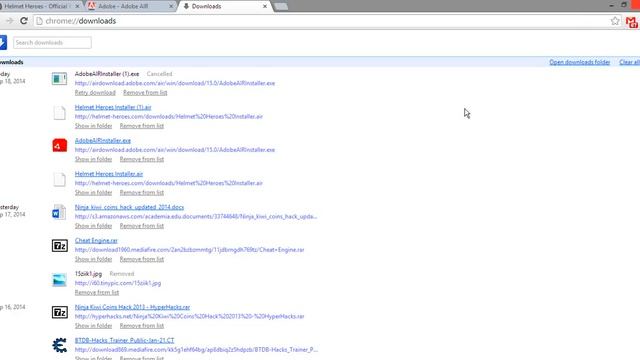Restore down the Chrome window

(x=624, y=5)
